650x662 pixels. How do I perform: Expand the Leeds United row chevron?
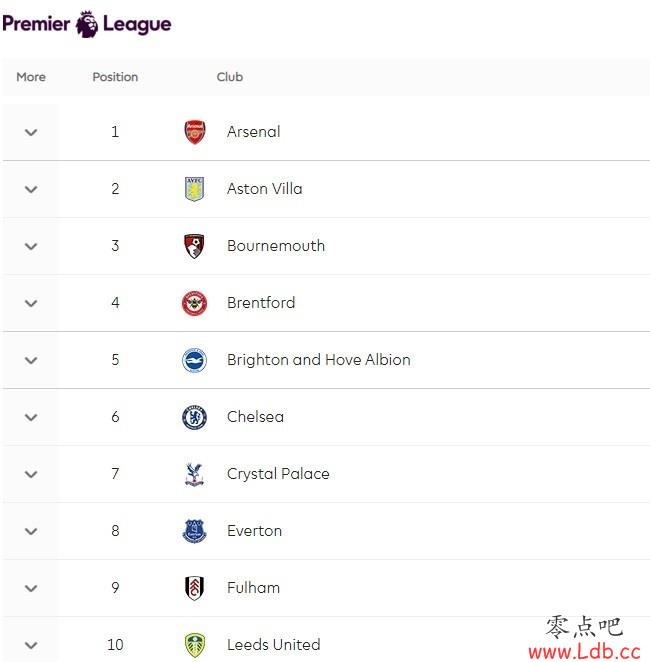(x=31, y=645)
